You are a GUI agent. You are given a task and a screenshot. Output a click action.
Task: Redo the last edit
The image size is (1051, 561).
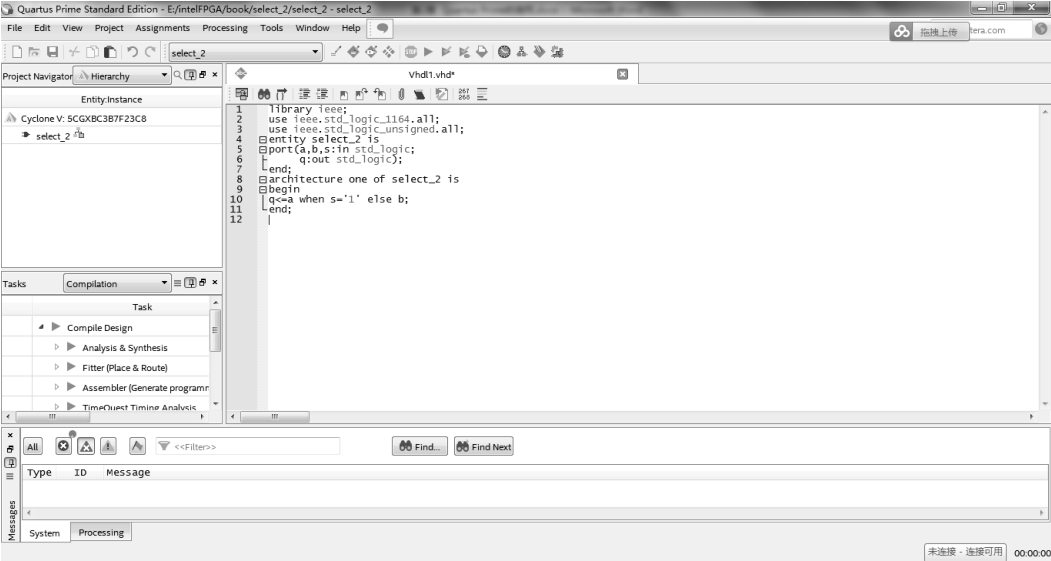coord(150,52)
